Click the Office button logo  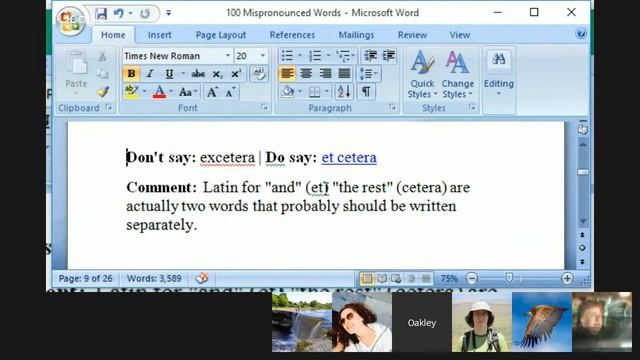click(x=70, y=20)
